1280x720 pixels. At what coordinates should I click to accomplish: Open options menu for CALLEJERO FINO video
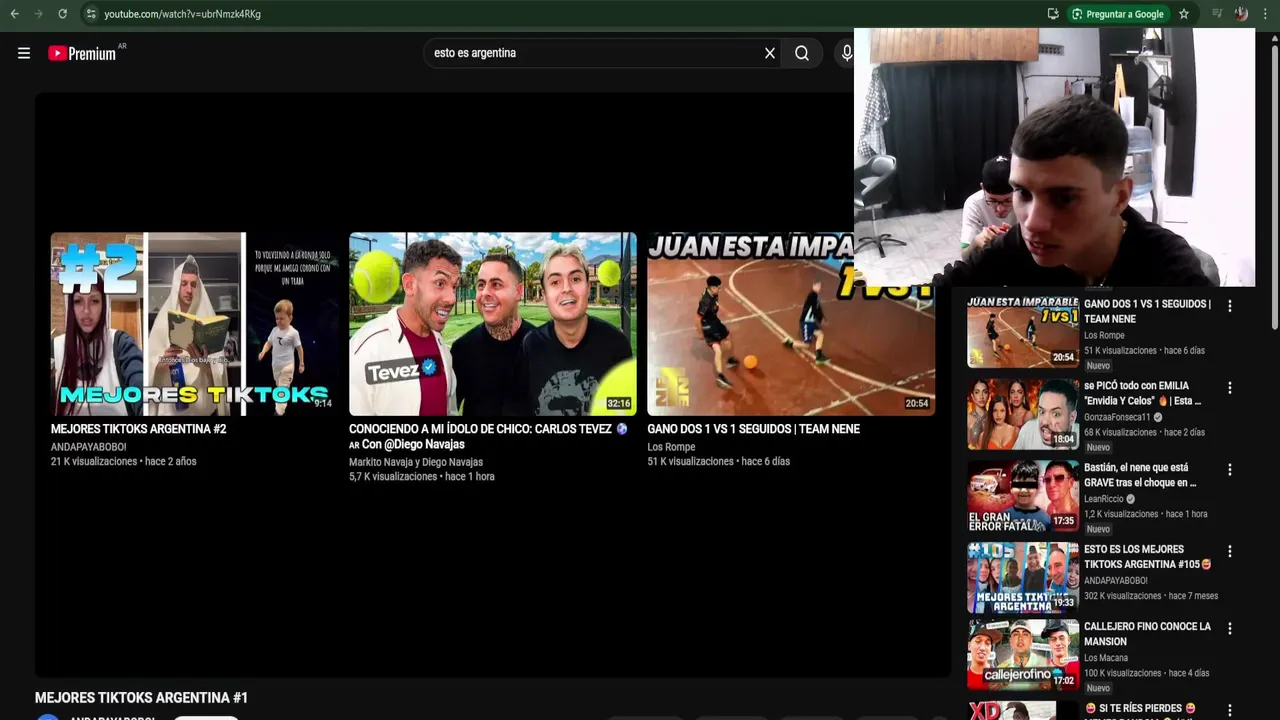coord(1230,629)
